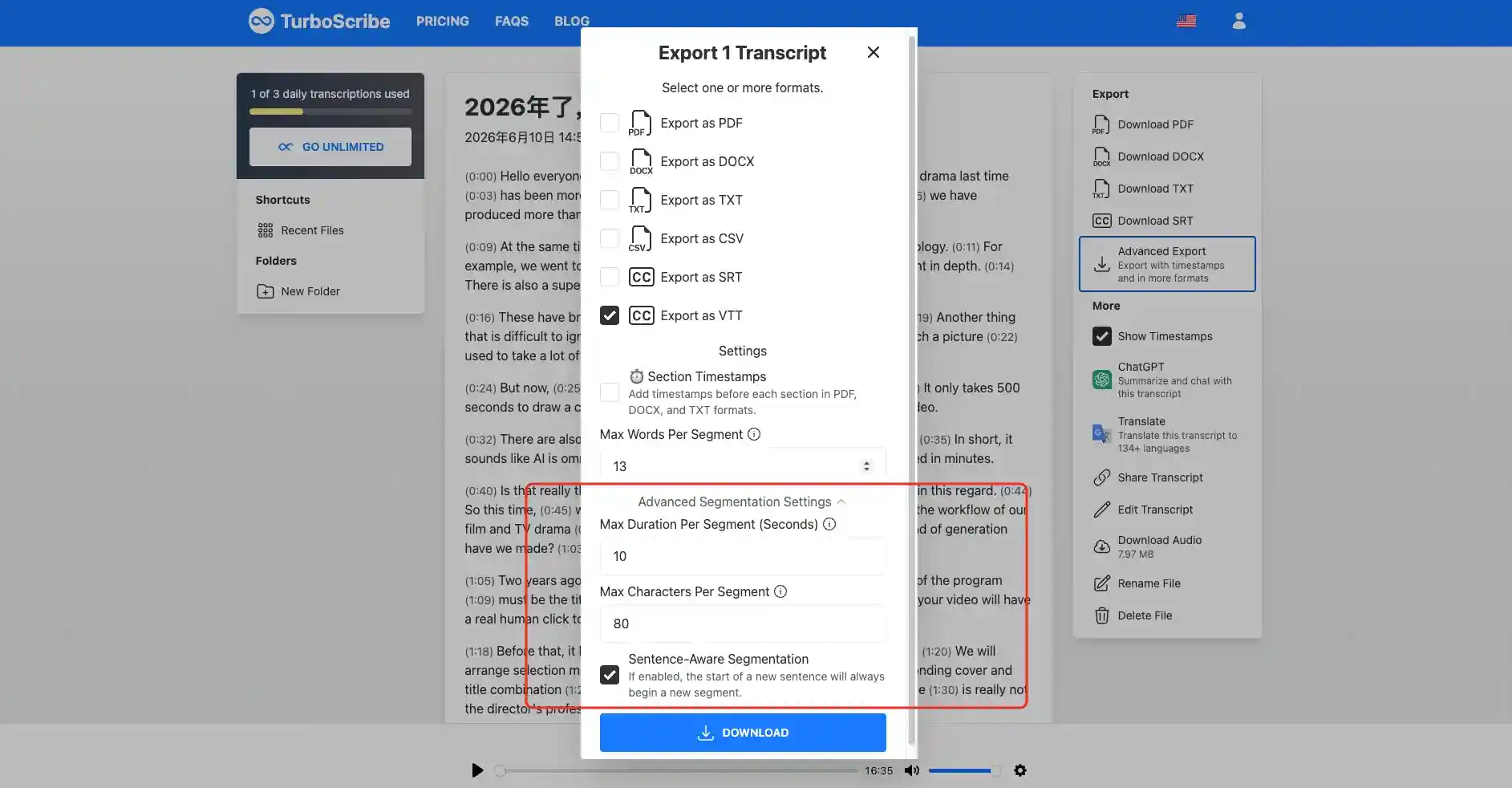
Task: Tick the Export as PDF checkbox
Action: [x=610, y=123]
